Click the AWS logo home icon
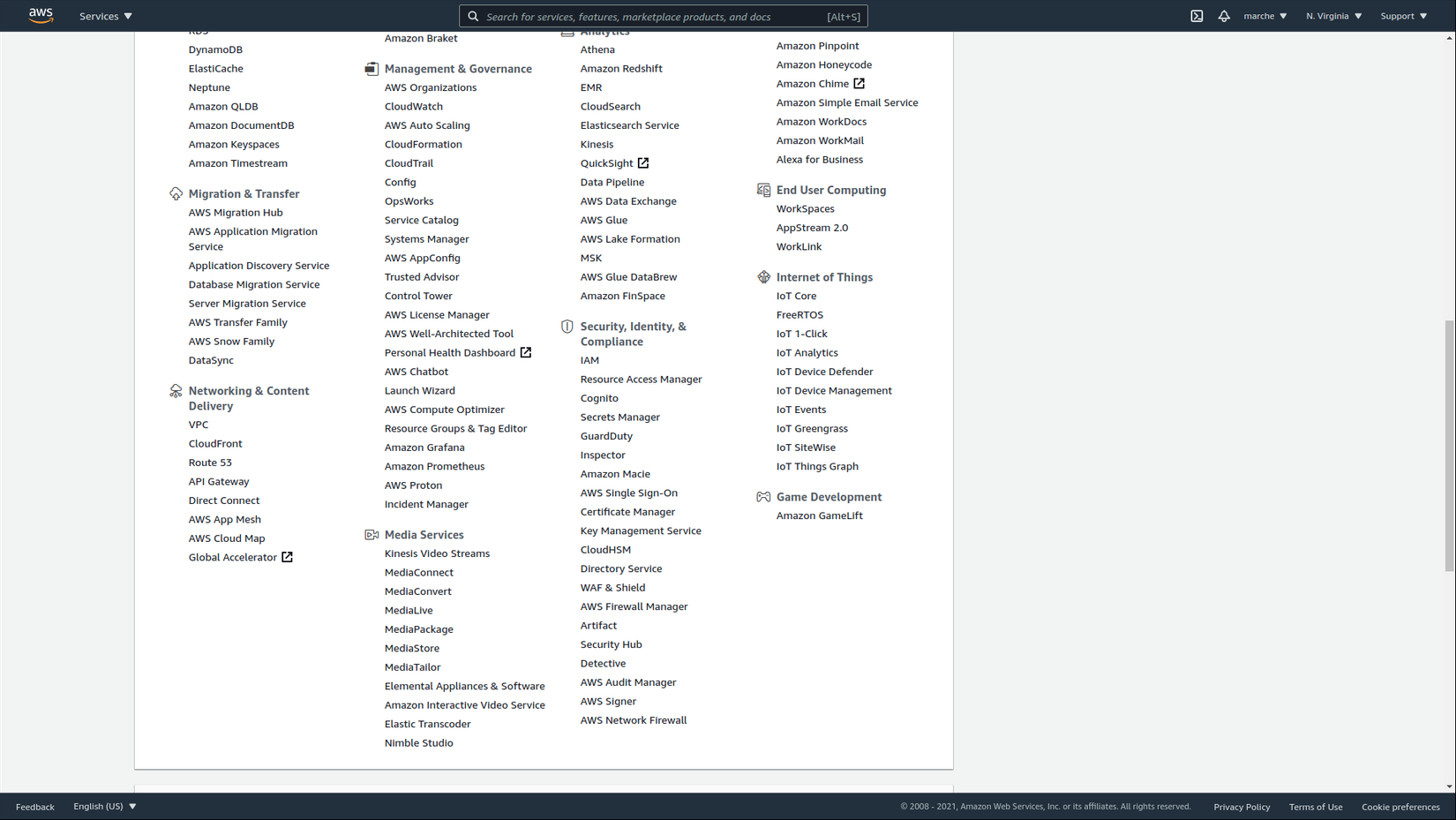This screenshot has height=820, width=1456. point(41,16)
